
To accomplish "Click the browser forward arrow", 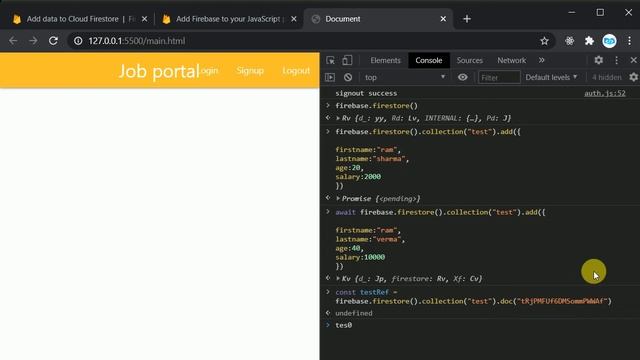I will point(33,41).
